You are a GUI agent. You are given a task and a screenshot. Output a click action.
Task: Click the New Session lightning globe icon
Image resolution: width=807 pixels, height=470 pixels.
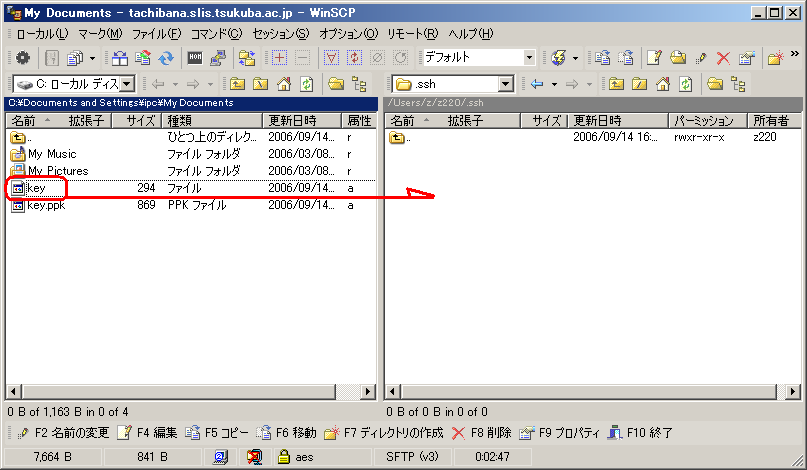(x=559, y=58)
